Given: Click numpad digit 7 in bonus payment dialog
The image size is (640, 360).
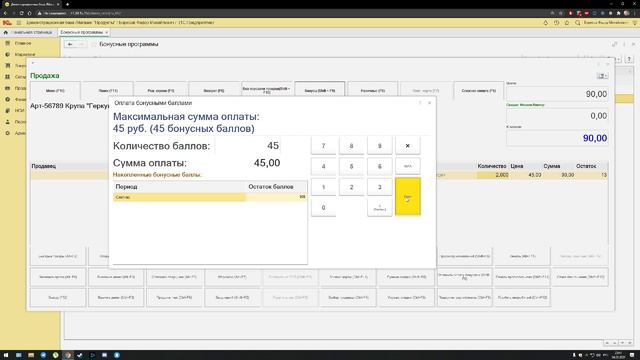Looking at the screenshot, I should pos(323,146).
